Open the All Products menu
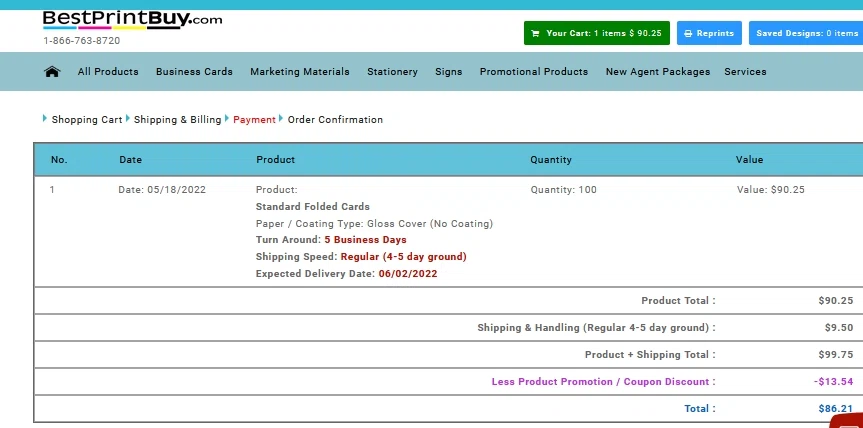863x428 pixels. (108, 72)
